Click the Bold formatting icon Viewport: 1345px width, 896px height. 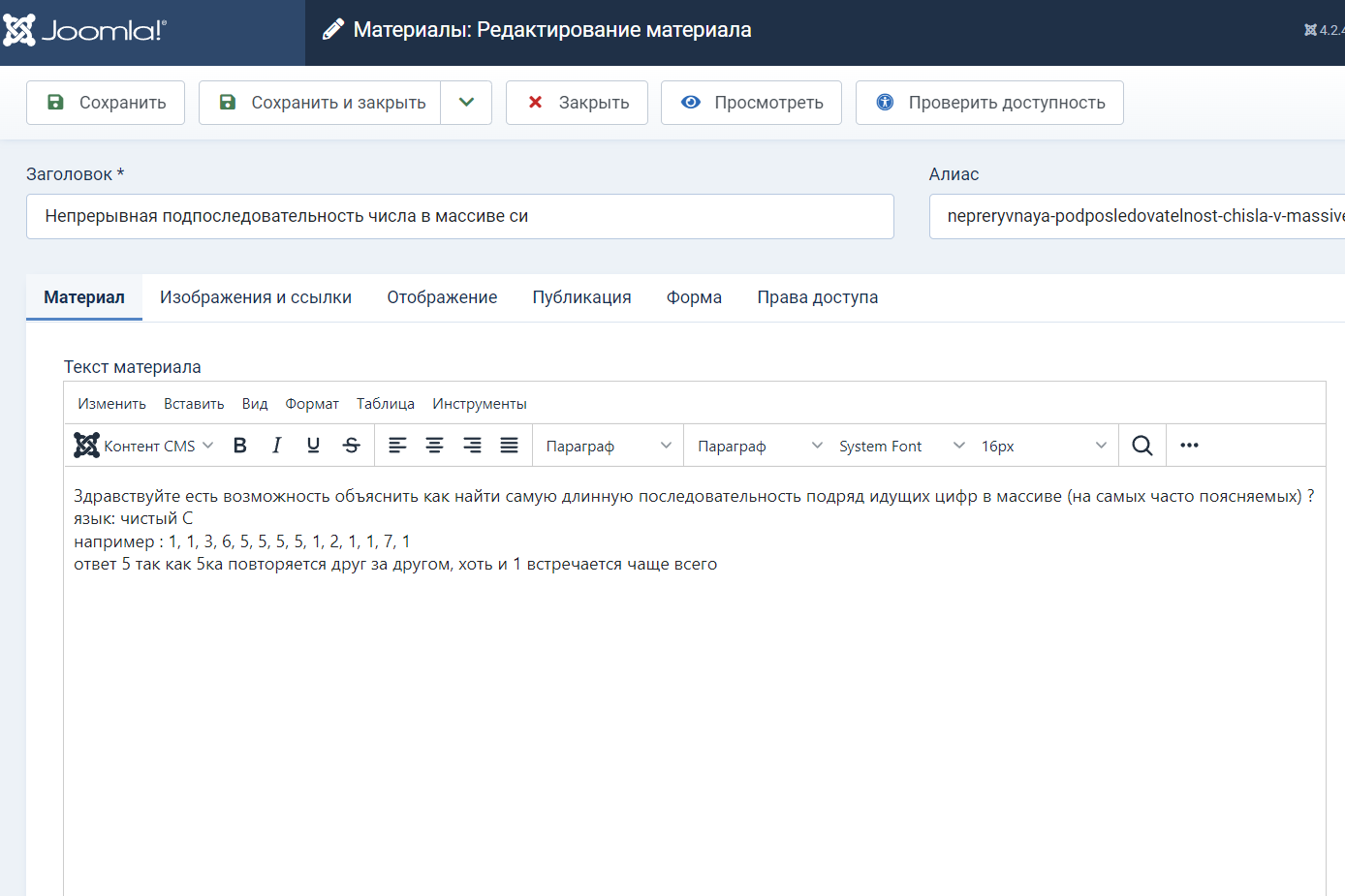tap(240, 446)
